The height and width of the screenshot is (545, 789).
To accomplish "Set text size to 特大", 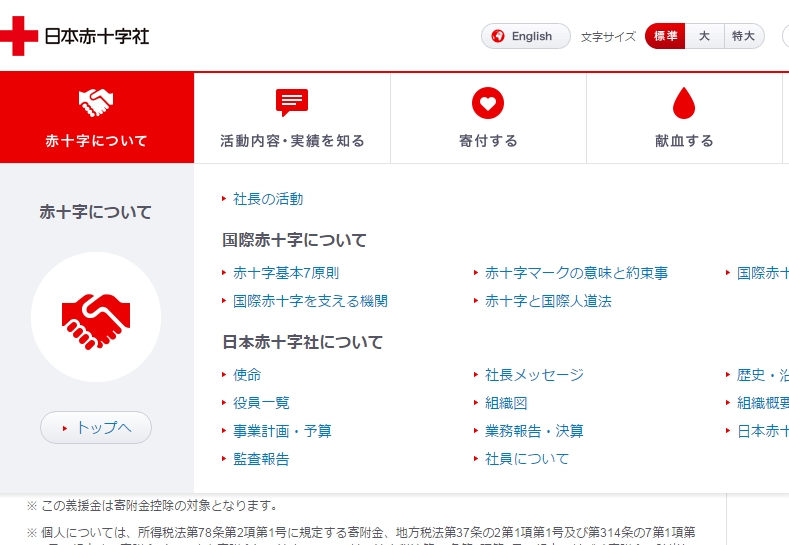I will tap(744, 36).
